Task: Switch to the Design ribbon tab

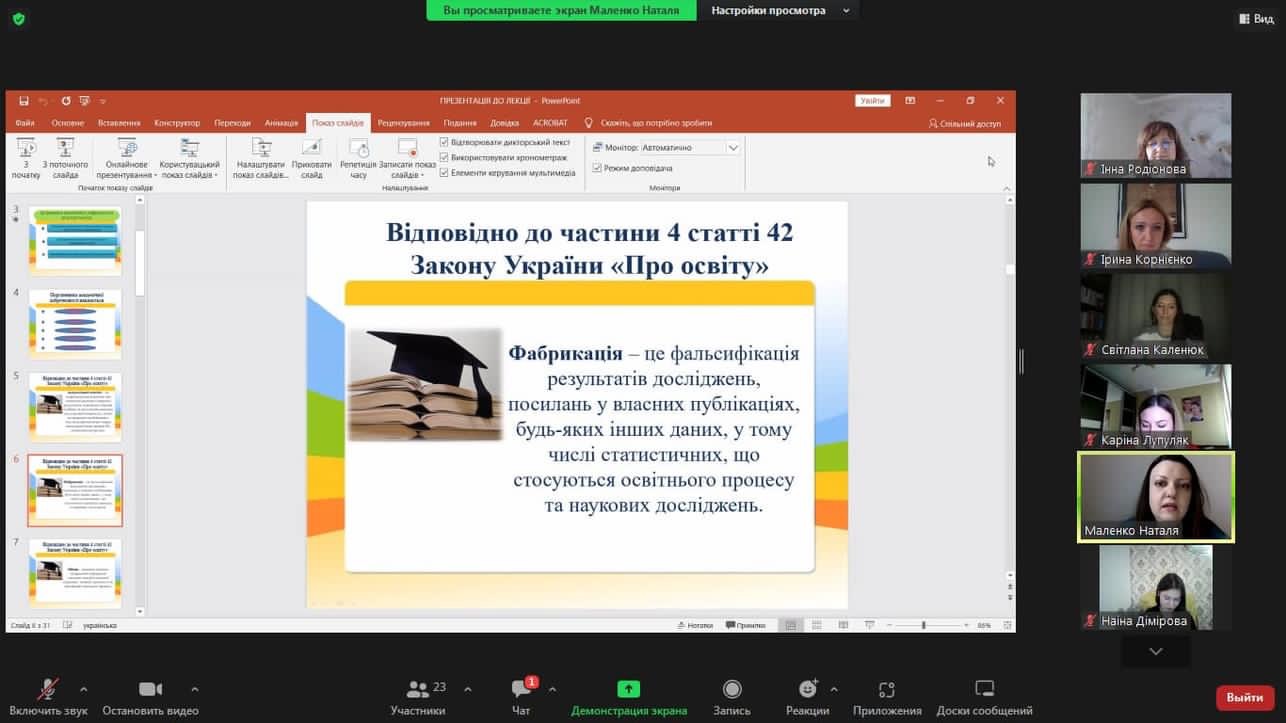Action: coord(177,123)
